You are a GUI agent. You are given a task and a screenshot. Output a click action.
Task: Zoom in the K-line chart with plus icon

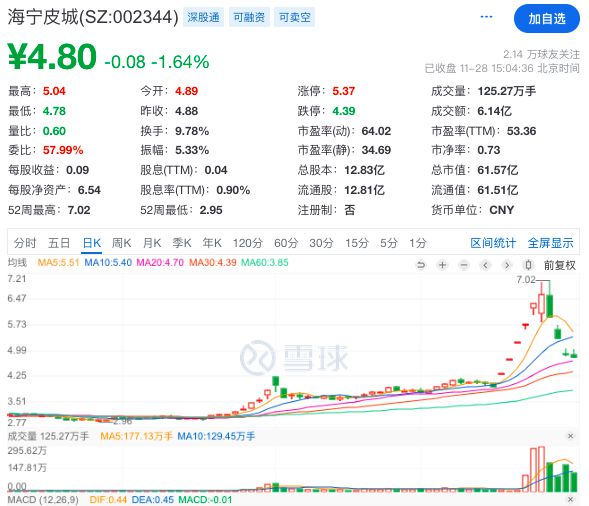pyautogui.click(x=443, y=265)
